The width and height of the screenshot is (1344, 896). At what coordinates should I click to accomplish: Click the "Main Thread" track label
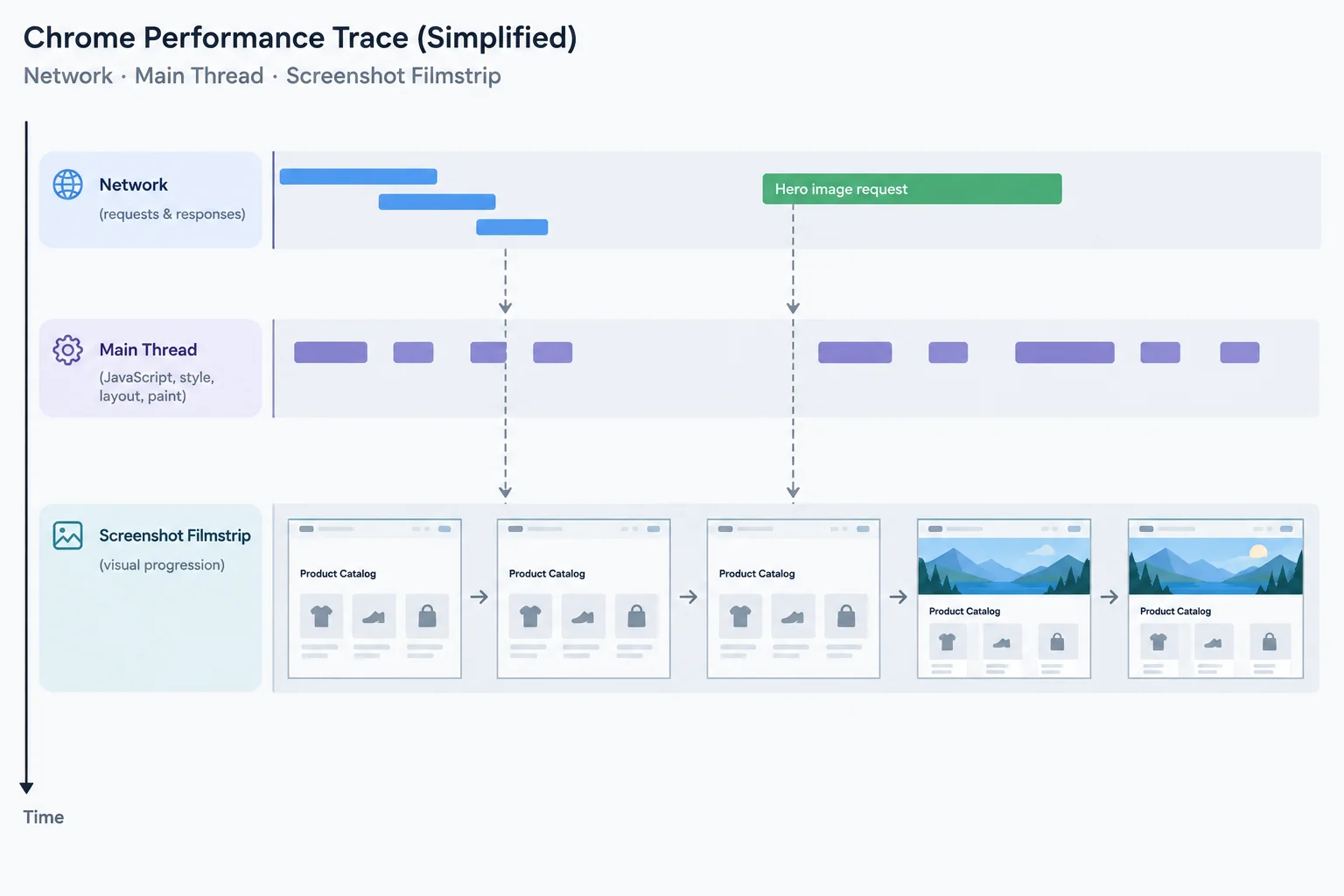[x=148, y=350]
